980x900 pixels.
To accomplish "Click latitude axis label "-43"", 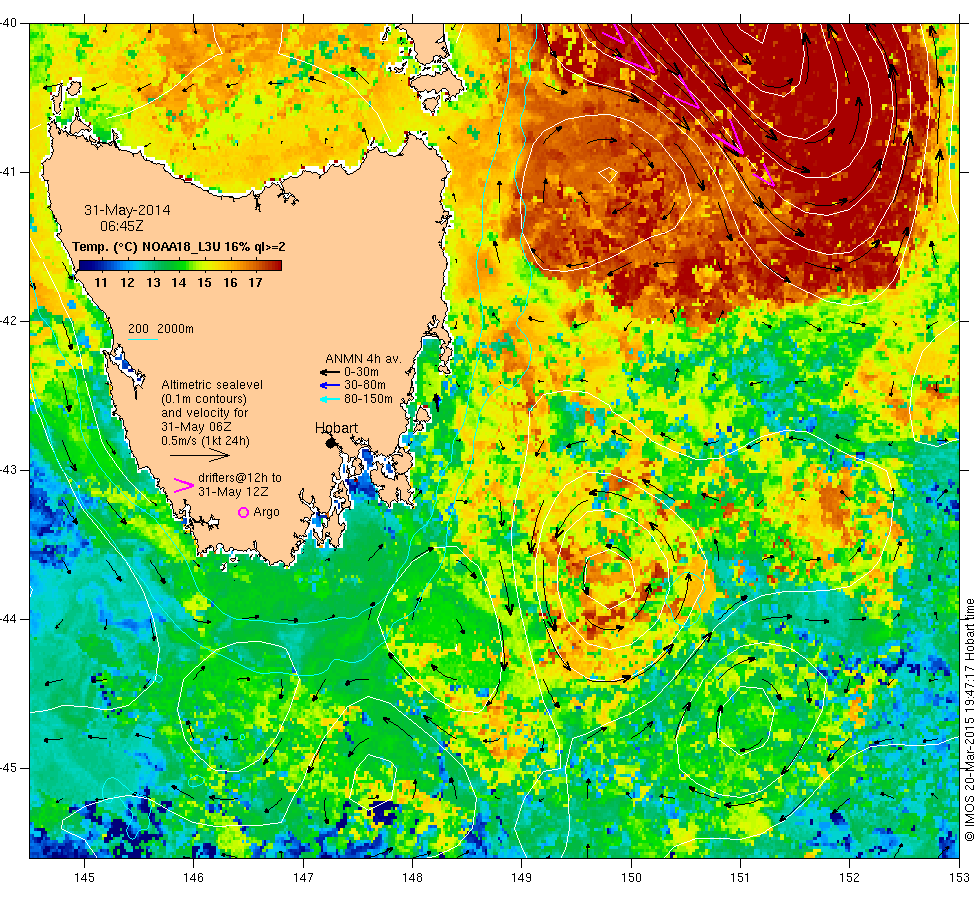I will tap(8, 470).
